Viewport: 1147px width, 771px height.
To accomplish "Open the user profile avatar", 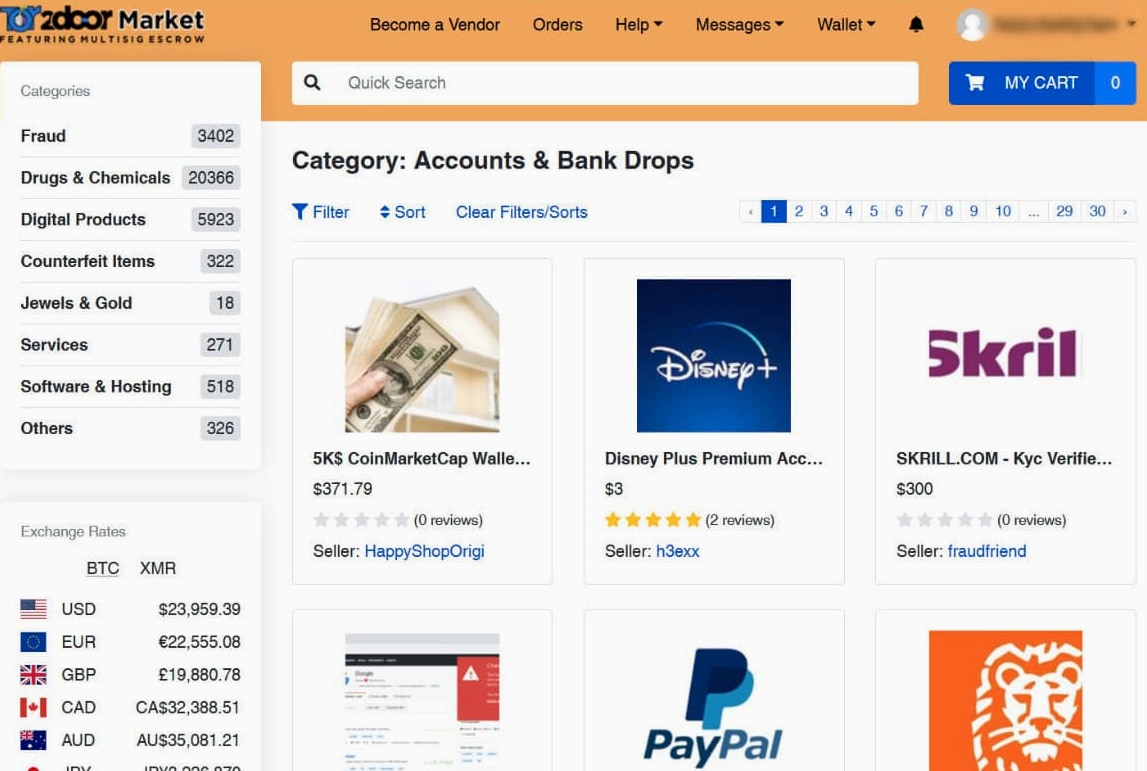I will click(972, 25).
